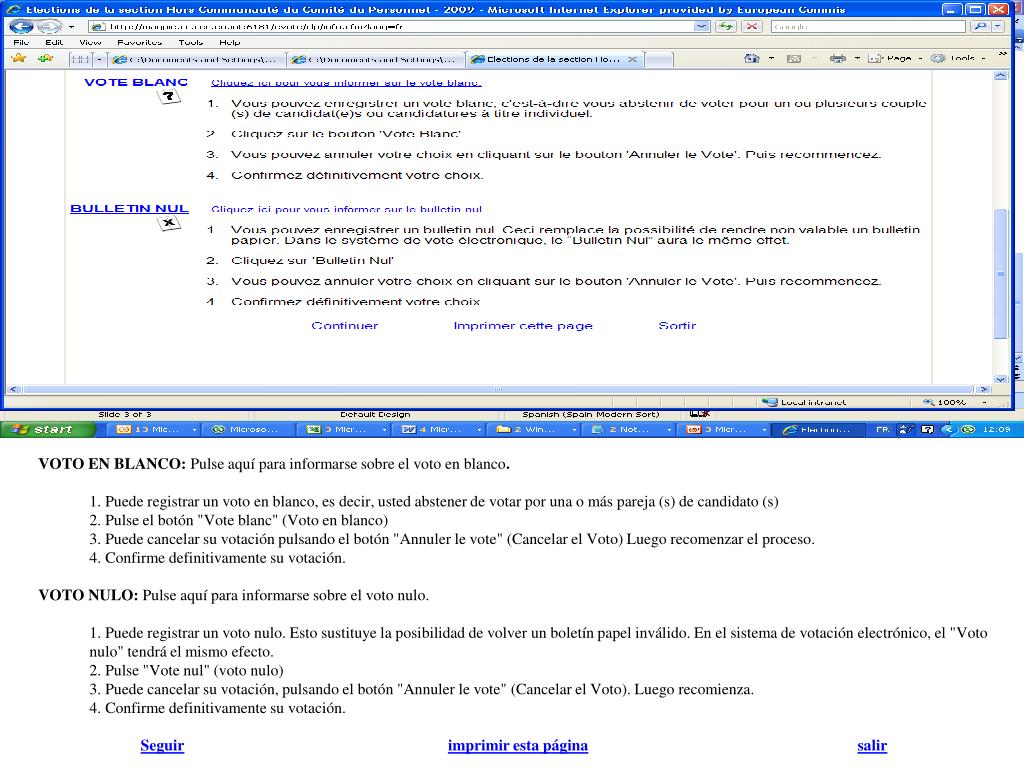Switch to the first Documents and Settings tab

tap(195, 59)
